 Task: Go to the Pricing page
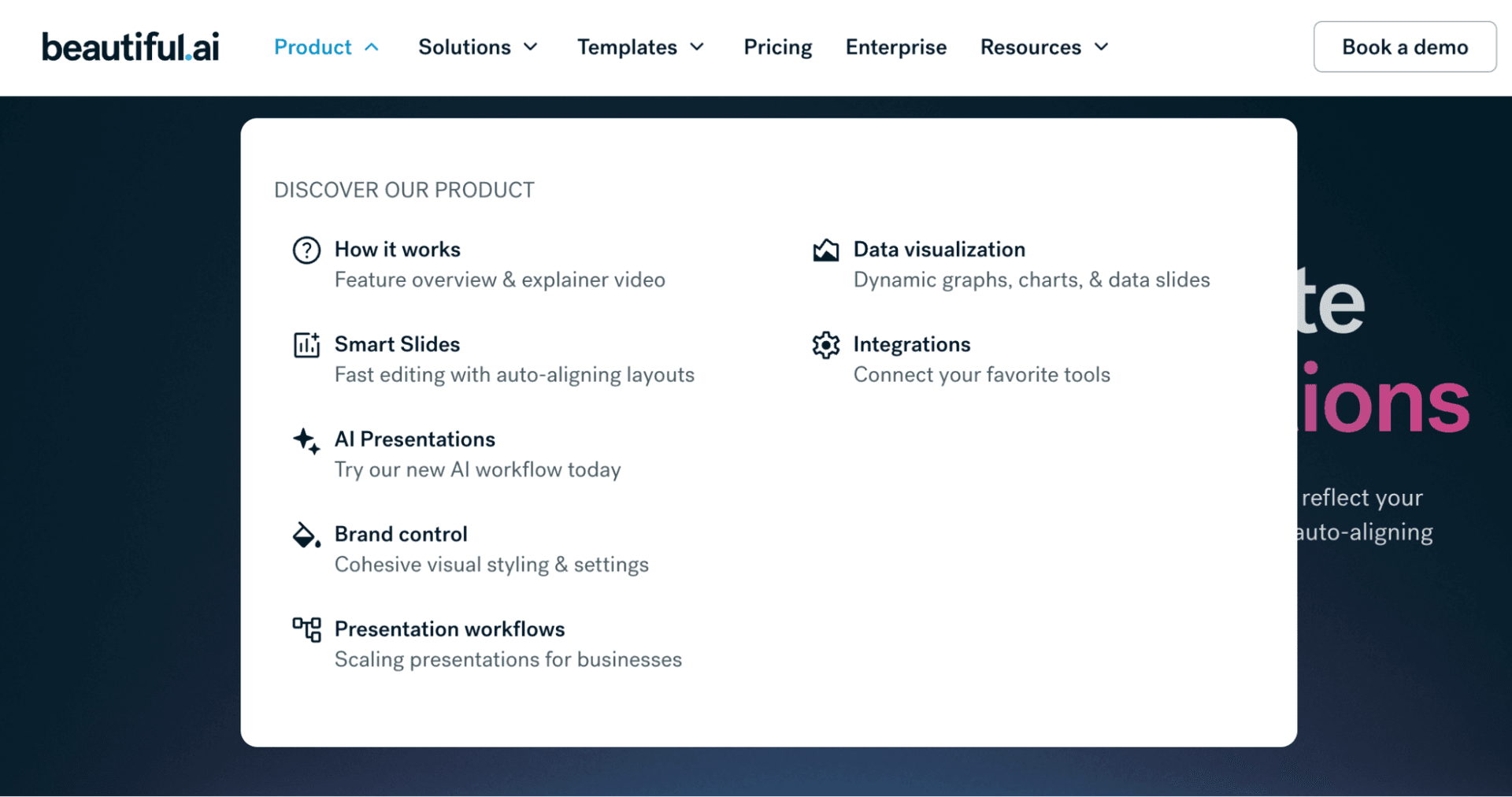pyautogui.click(x=778, y=47)
